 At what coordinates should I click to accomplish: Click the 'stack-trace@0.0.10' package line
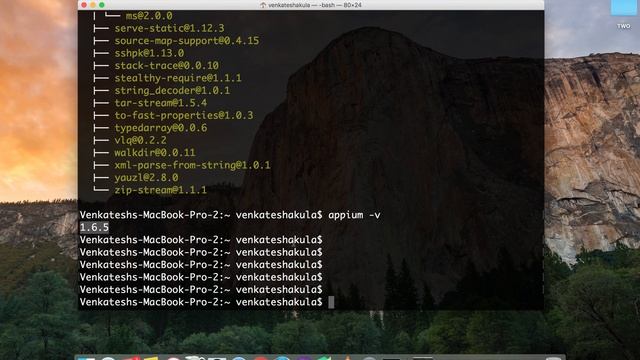pos(167,66)
